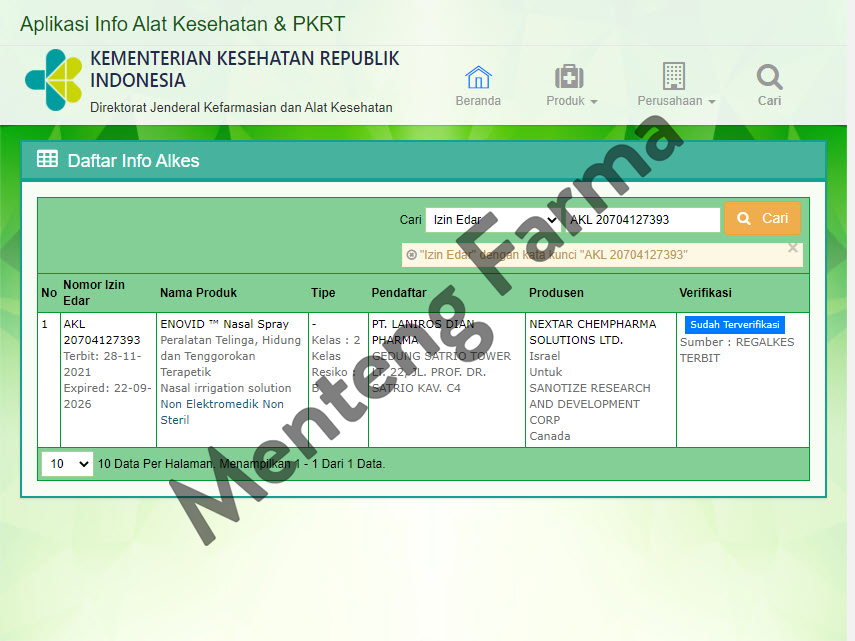
Task: Click the PT. LANIROS DIAN PHARMA registrant text
Action: pyautogui.click(x=423, y=332)
